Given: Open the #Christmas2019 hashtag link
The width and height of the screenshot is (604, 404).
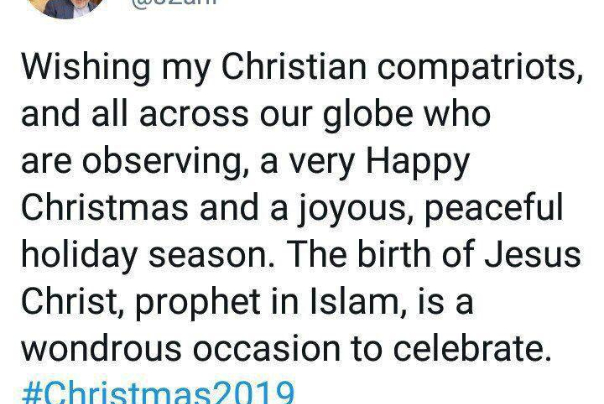Looking at the screenshot, I should (x=156, y=393).
